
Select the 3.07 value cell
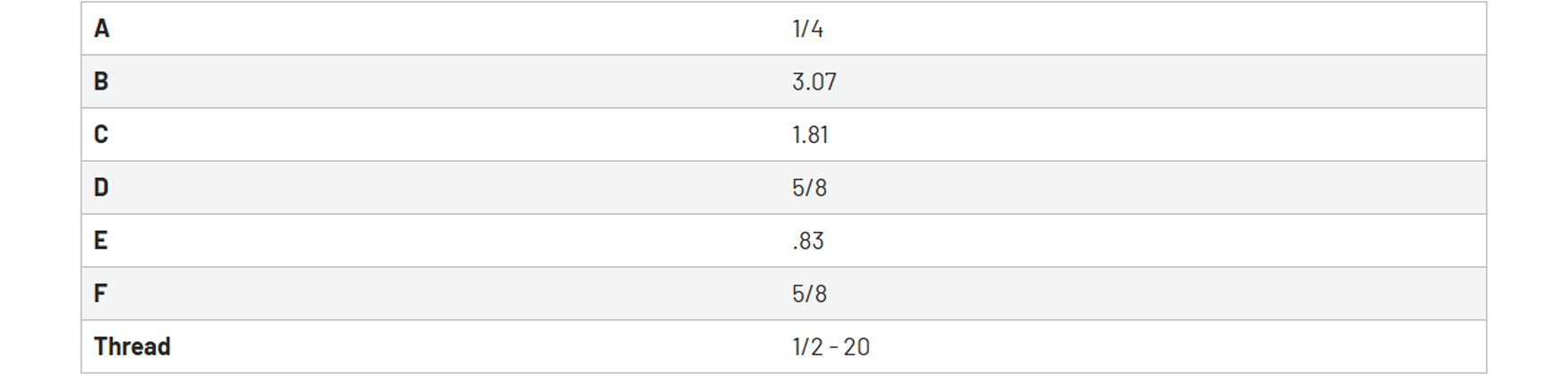814,81
